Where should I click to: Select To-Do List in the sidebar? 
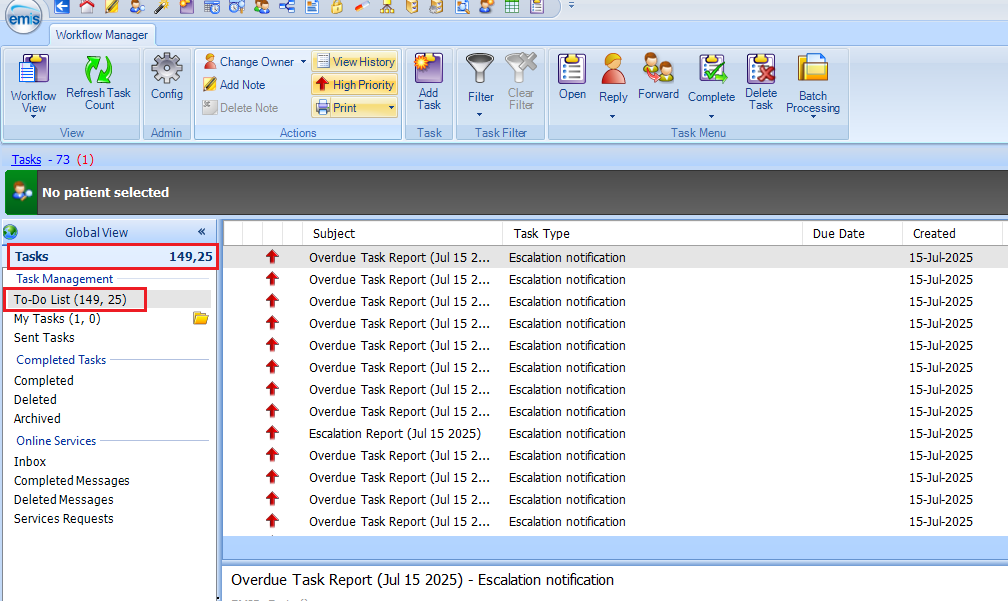point(70,300)
